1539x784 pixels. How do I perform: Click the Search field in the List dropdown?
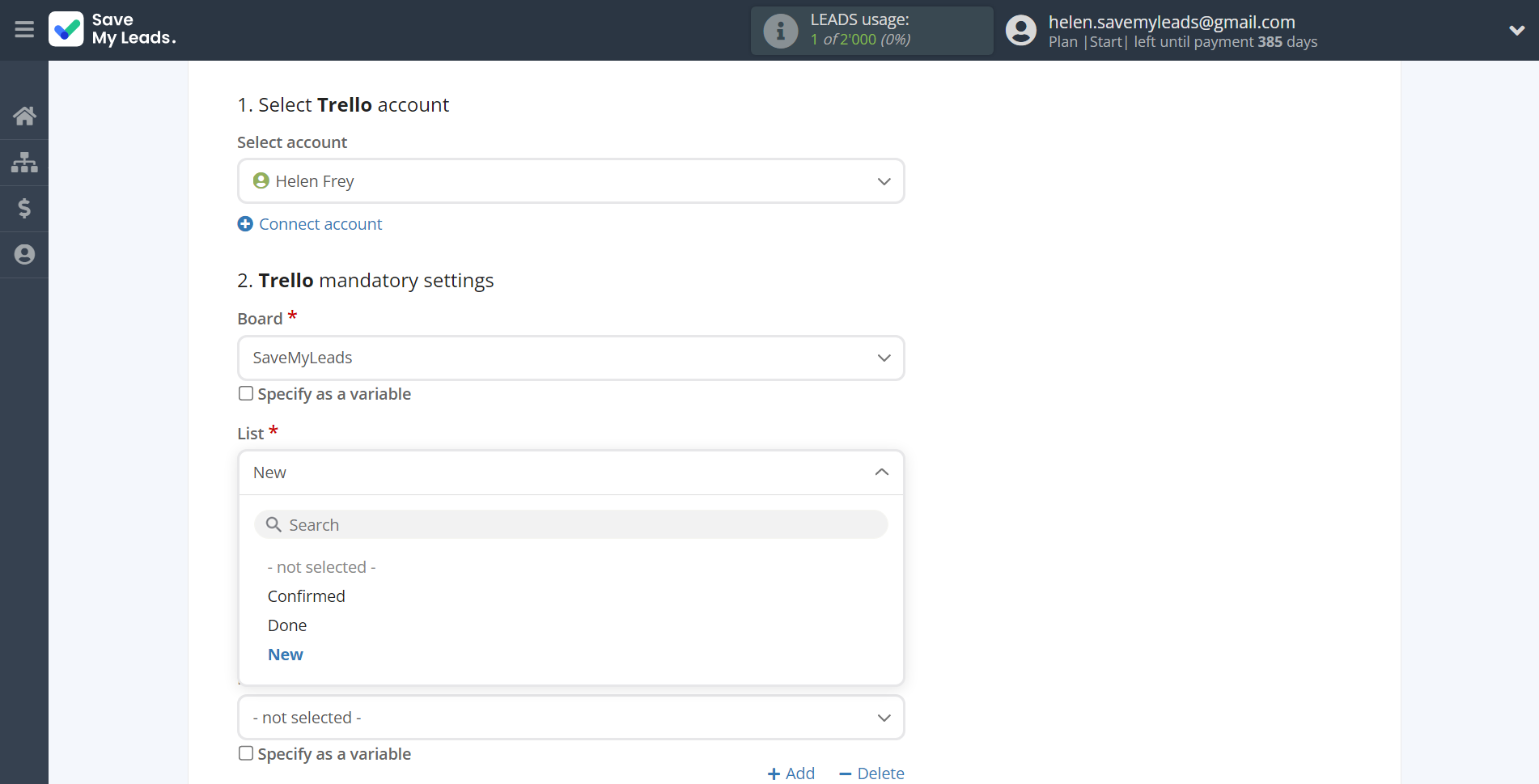(570, 524)
